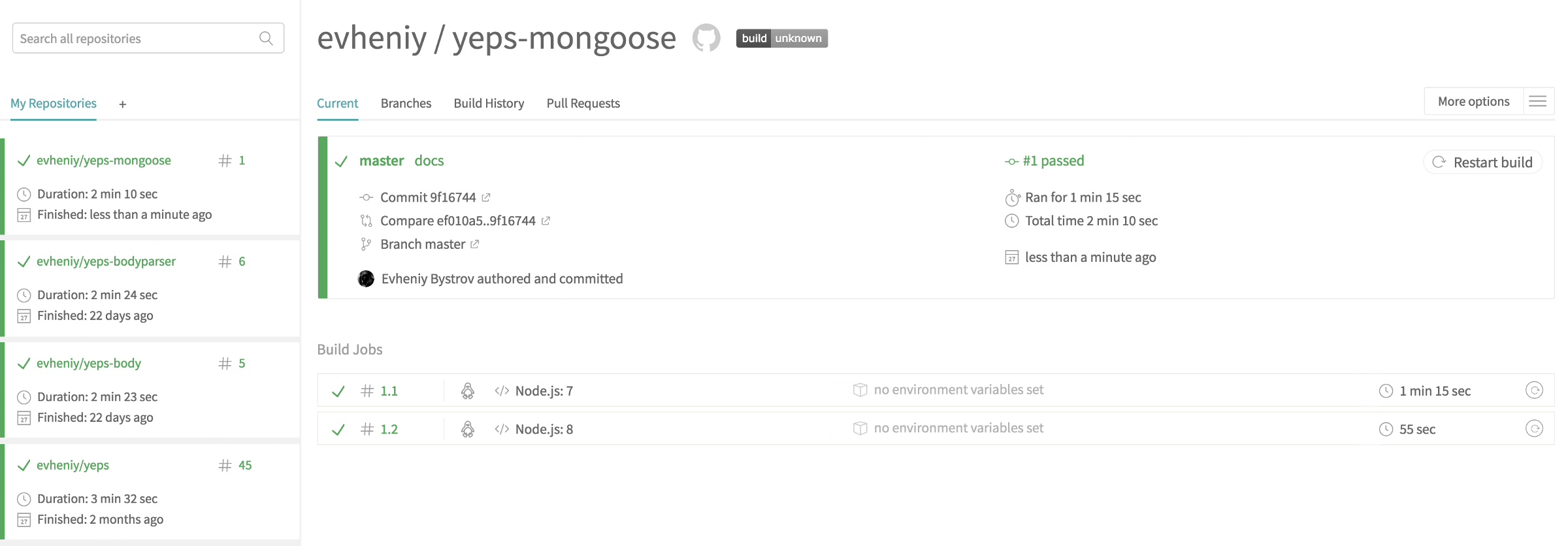Click the build unknown status badge

click(x=781, y=38)
